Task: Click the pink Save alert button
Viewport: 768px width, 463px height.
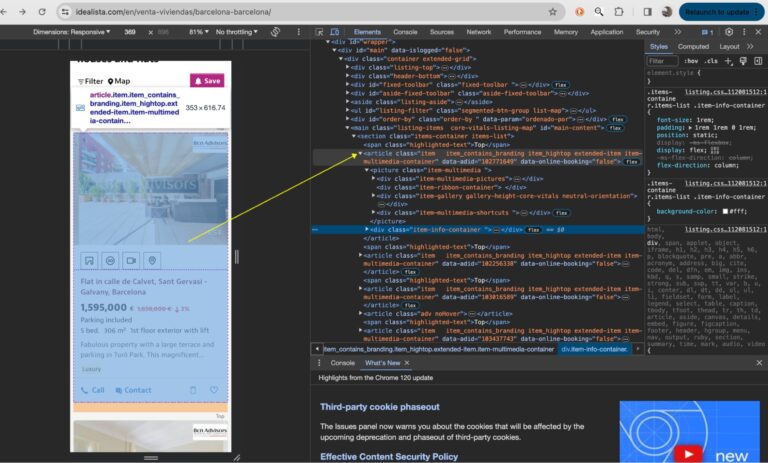Action: (207, 81)
